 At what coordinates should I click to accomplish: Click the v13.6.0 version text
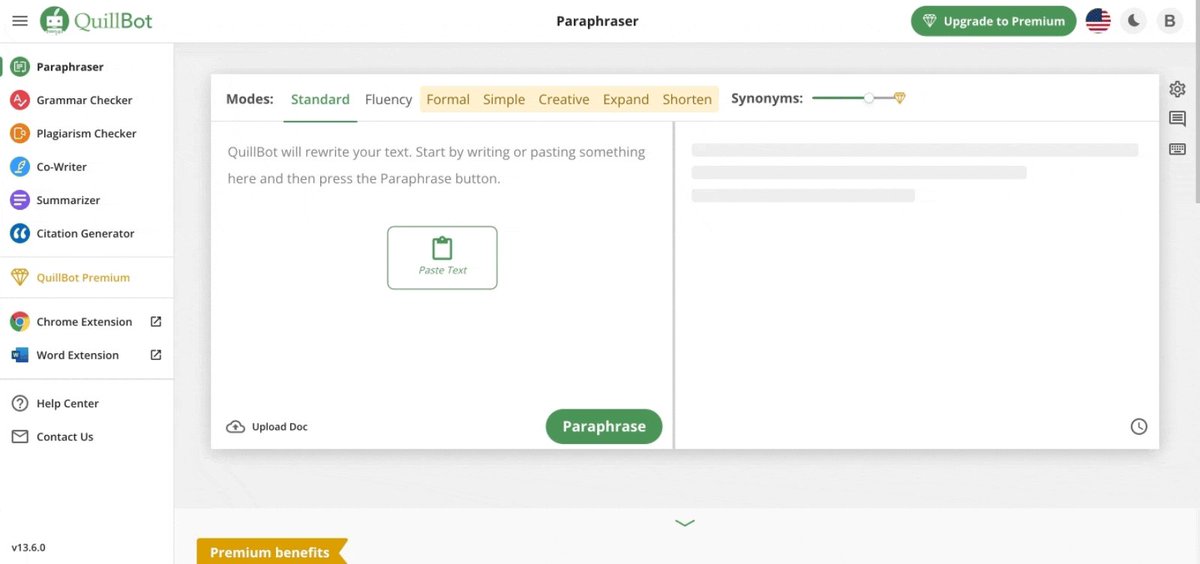click(28, 548)
